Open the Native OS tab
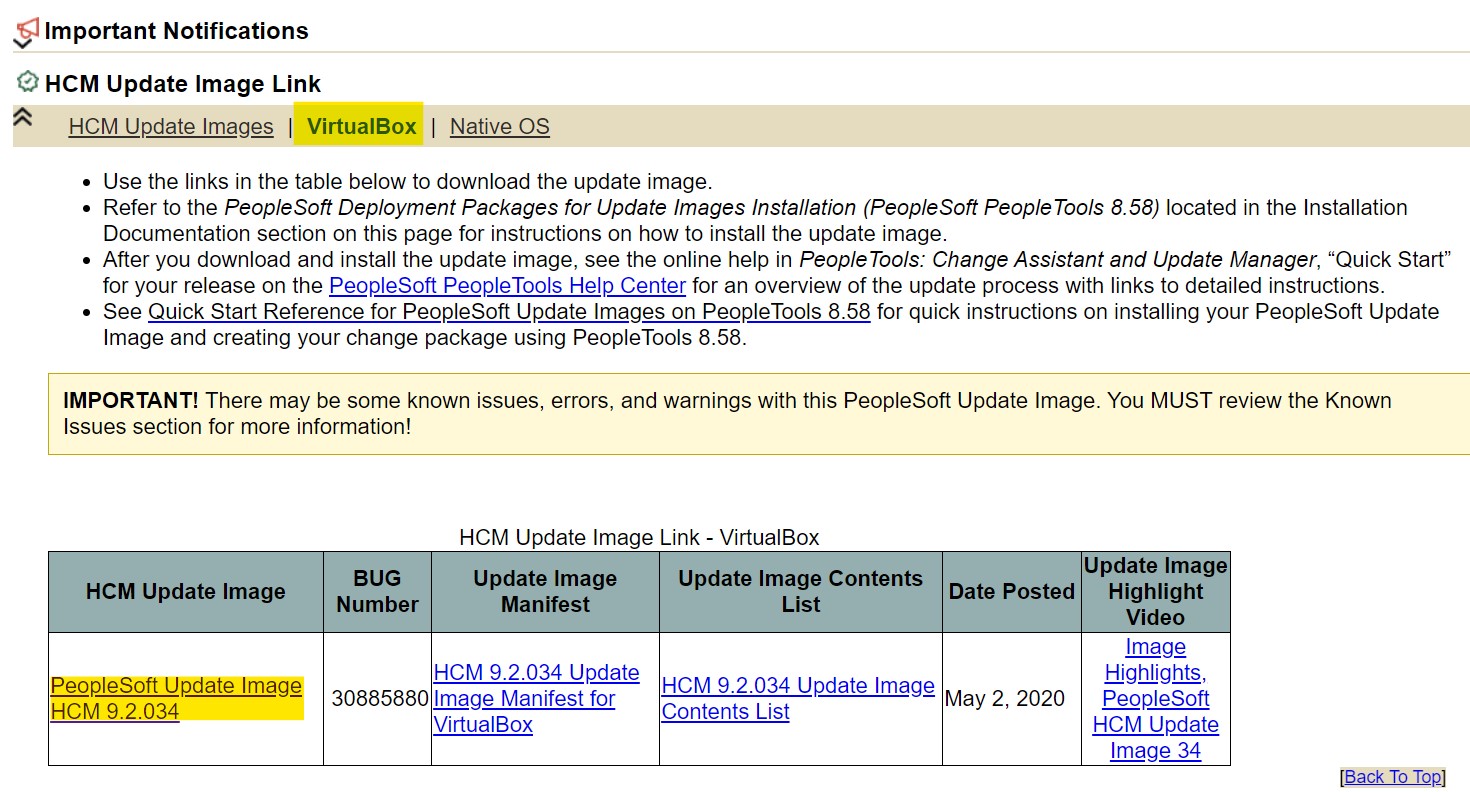Image resolution: width=1470 pixels, height=792 pixels. click(x=499, y=127)
